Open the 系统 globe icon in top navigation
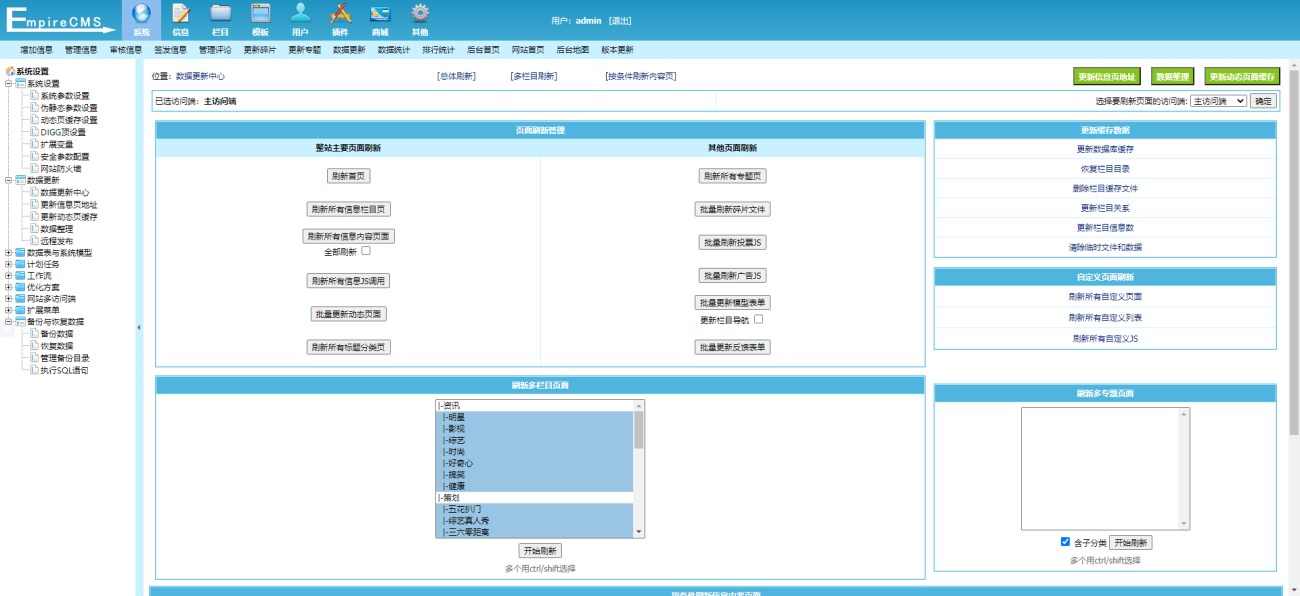The width and height of the screenshot is (1300, 596). pos(141,14)
